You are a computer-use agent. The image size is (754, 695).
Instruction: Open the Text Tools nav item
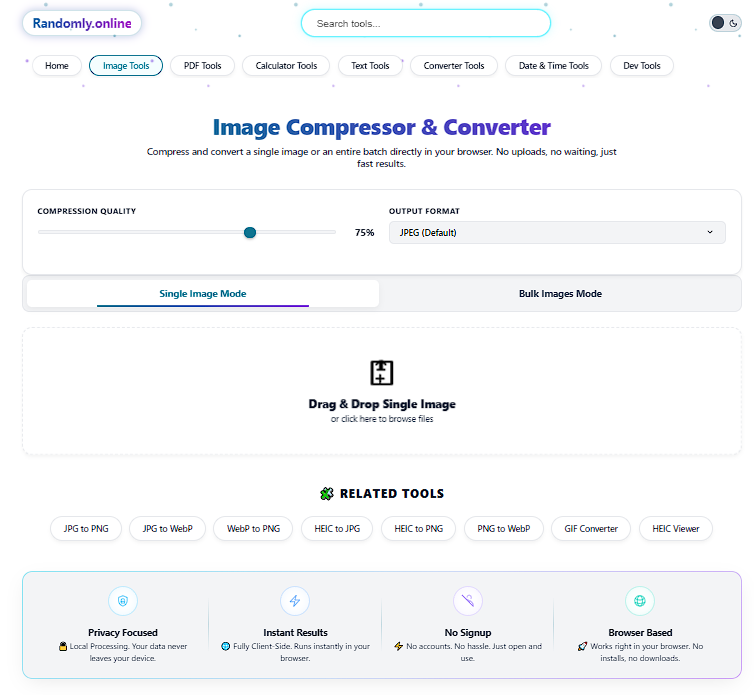click(370, 65)
